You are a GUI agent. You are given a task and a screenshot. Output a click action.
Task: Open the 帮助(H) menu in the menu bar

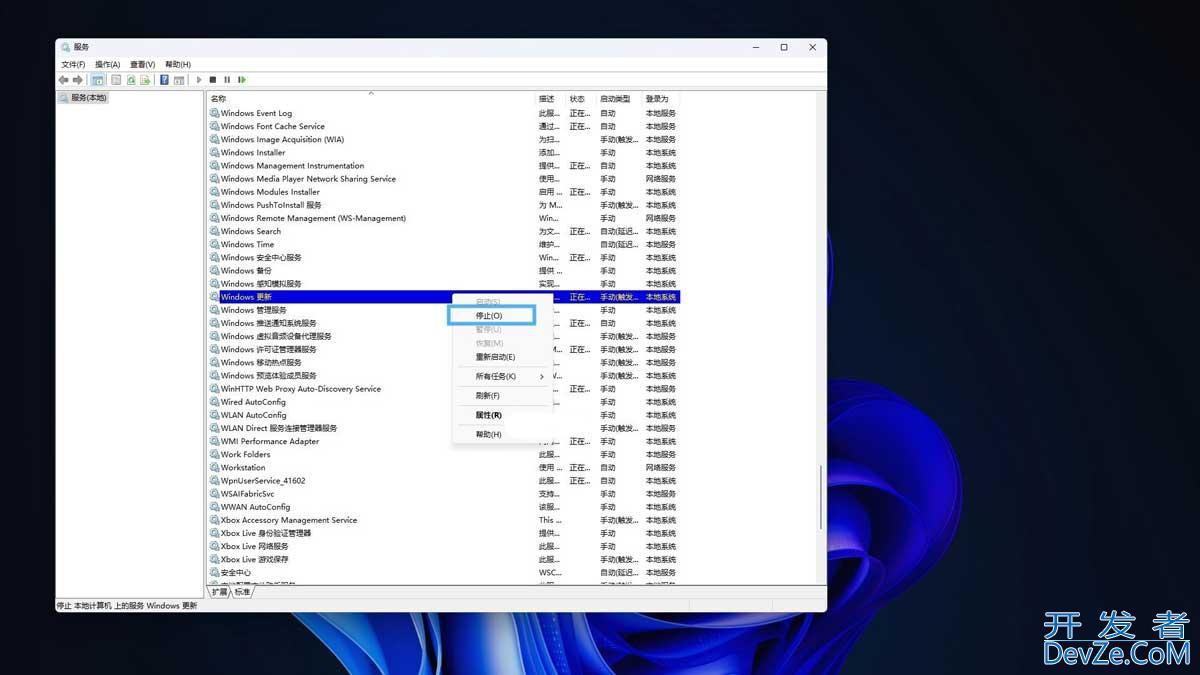coord(177,64)
